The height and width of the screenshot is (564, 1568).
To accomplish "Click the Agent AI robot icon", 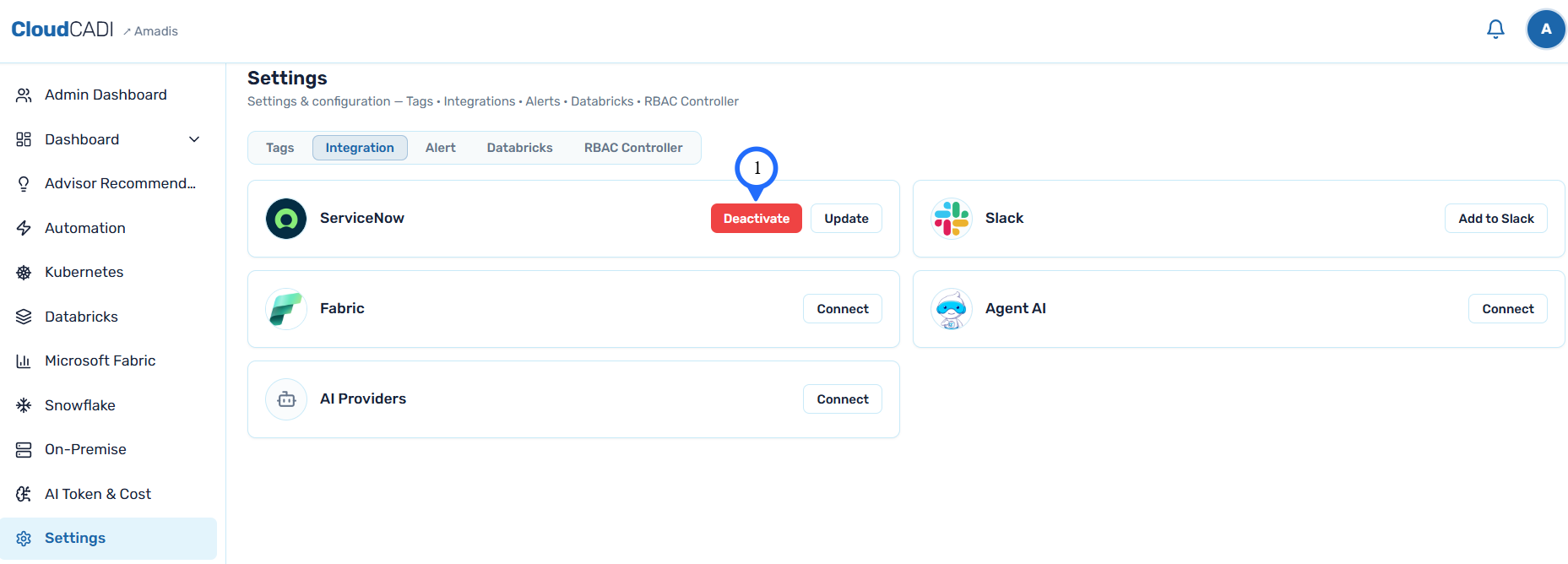I will click(x=952, y=309).
